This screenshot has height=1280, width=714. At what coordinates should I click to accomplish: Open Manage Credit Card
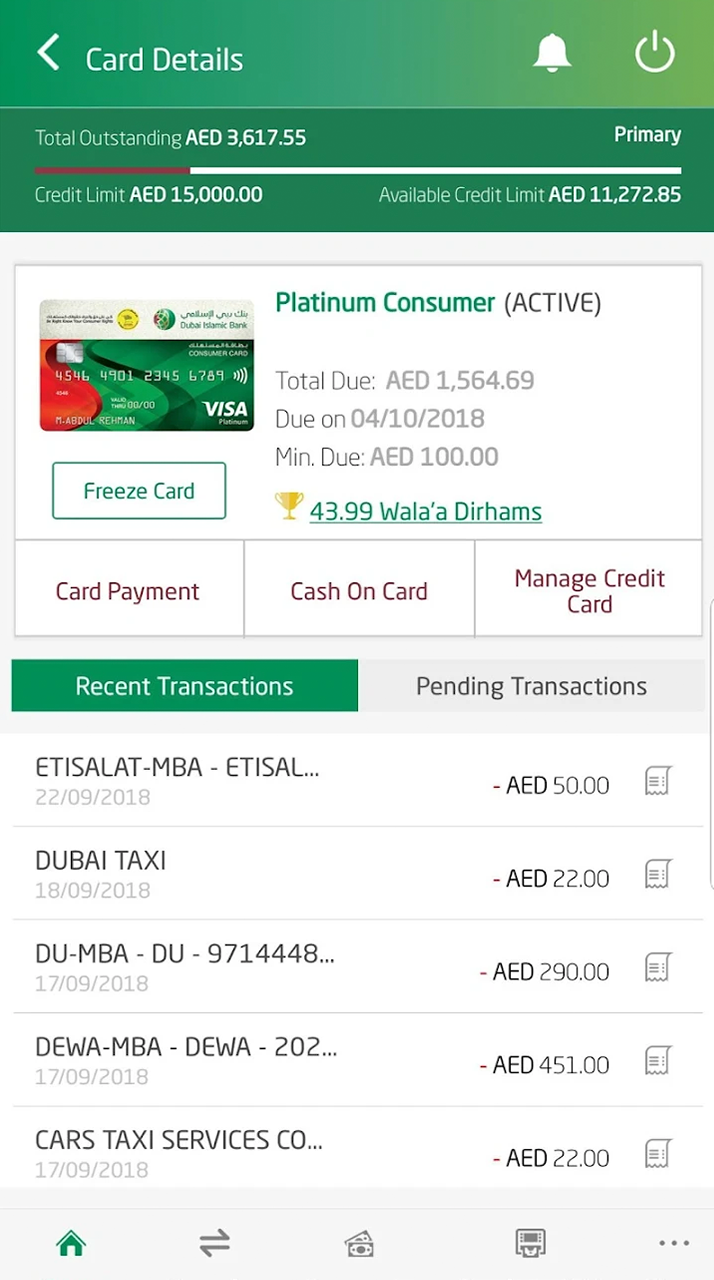589,591
